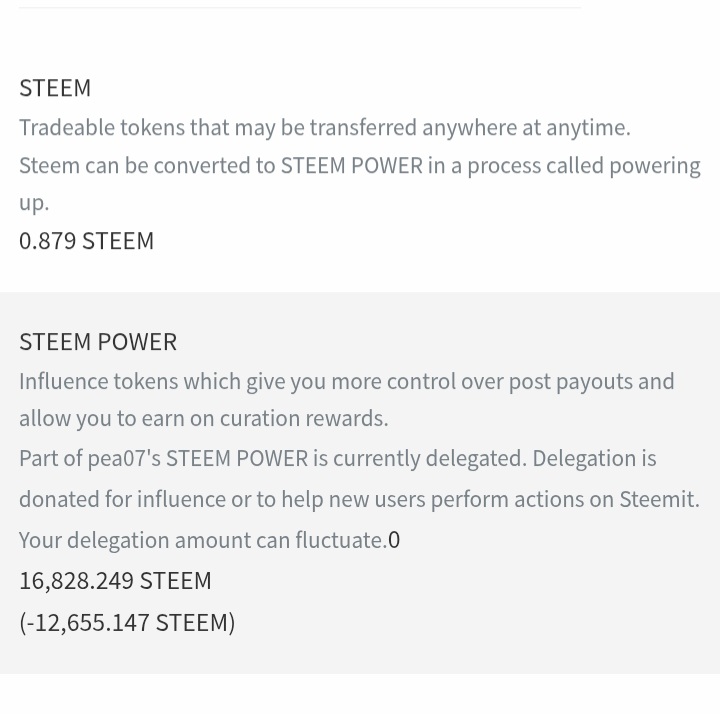
Task: Click 'Your delegation amount can fluctuate.' text
Action: (203, 540)
